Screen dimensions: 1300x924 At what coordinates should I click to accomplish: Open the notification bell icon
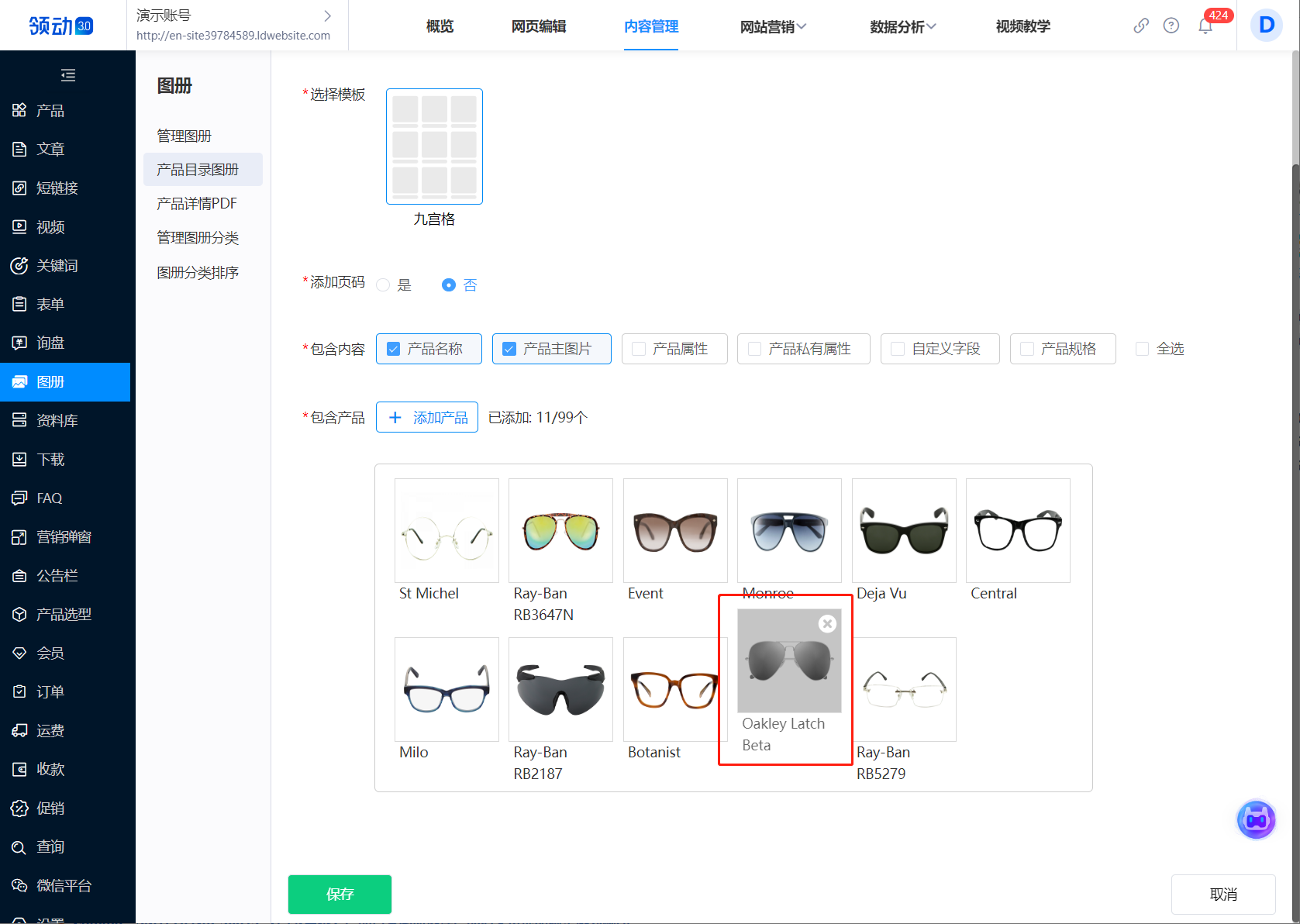[1205, 26]
